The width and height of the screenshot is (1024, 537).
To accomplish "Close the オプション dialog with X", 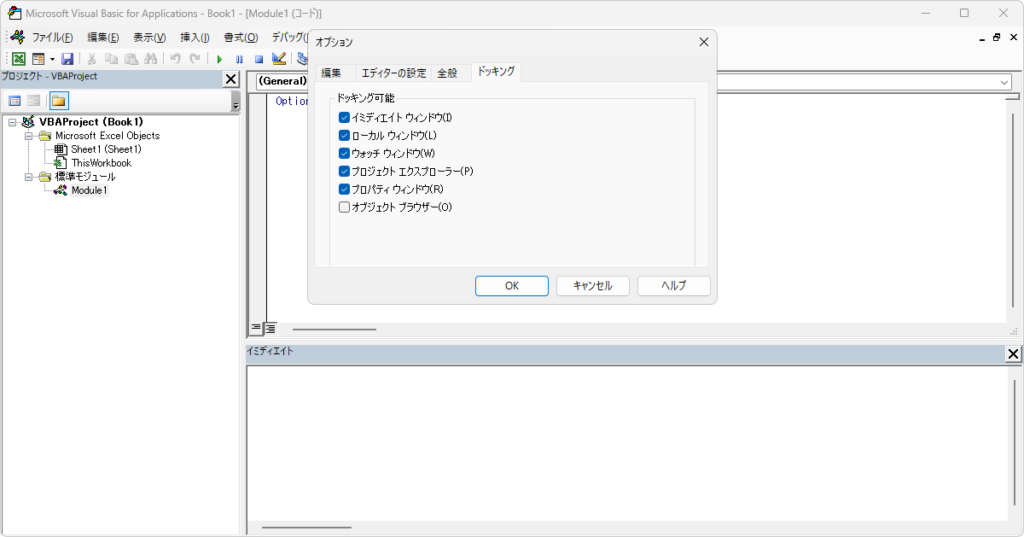I will pyautogui.click(x=703, y=42).
